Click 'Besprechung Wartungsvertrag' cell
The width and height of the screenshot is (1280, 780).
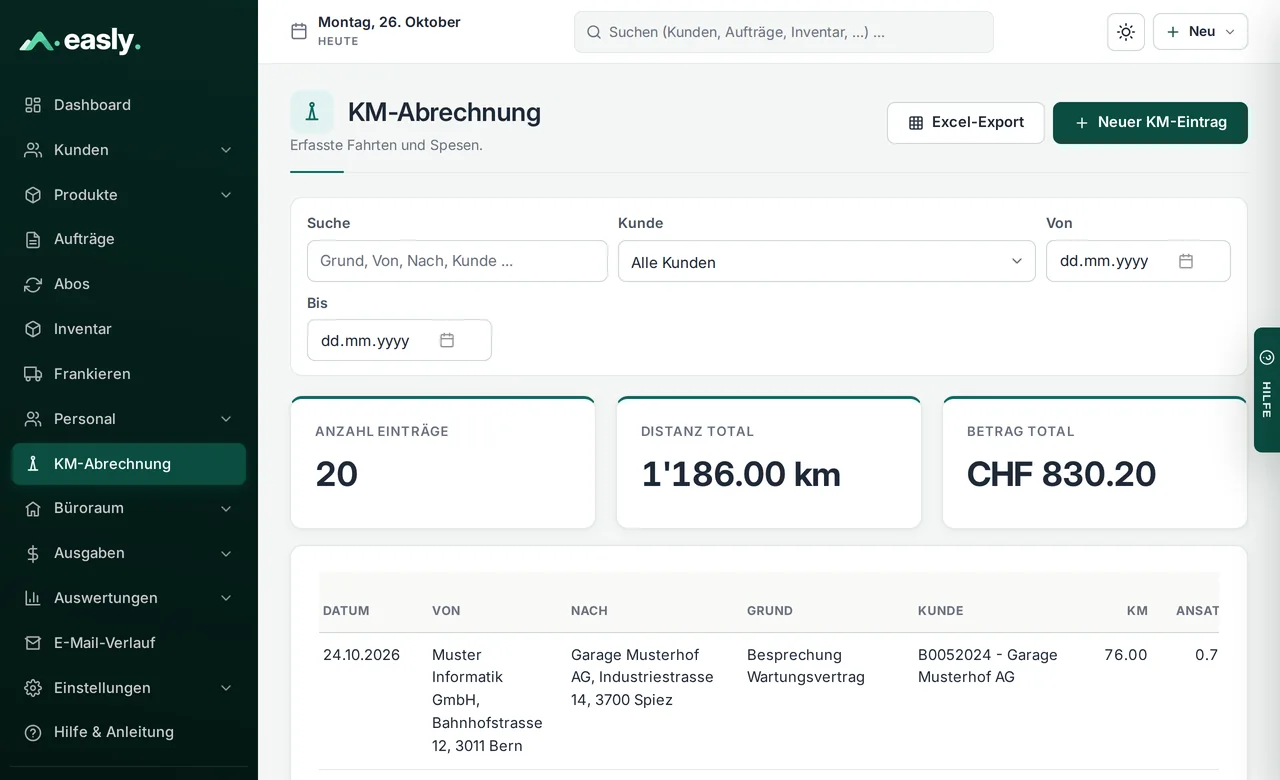pos(806,666)
